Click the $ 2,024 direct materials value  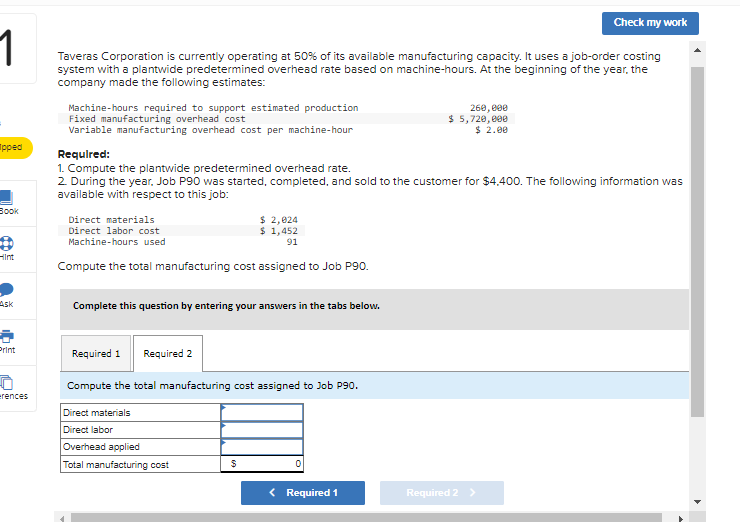pyautogui.click(x=278, y=220)
